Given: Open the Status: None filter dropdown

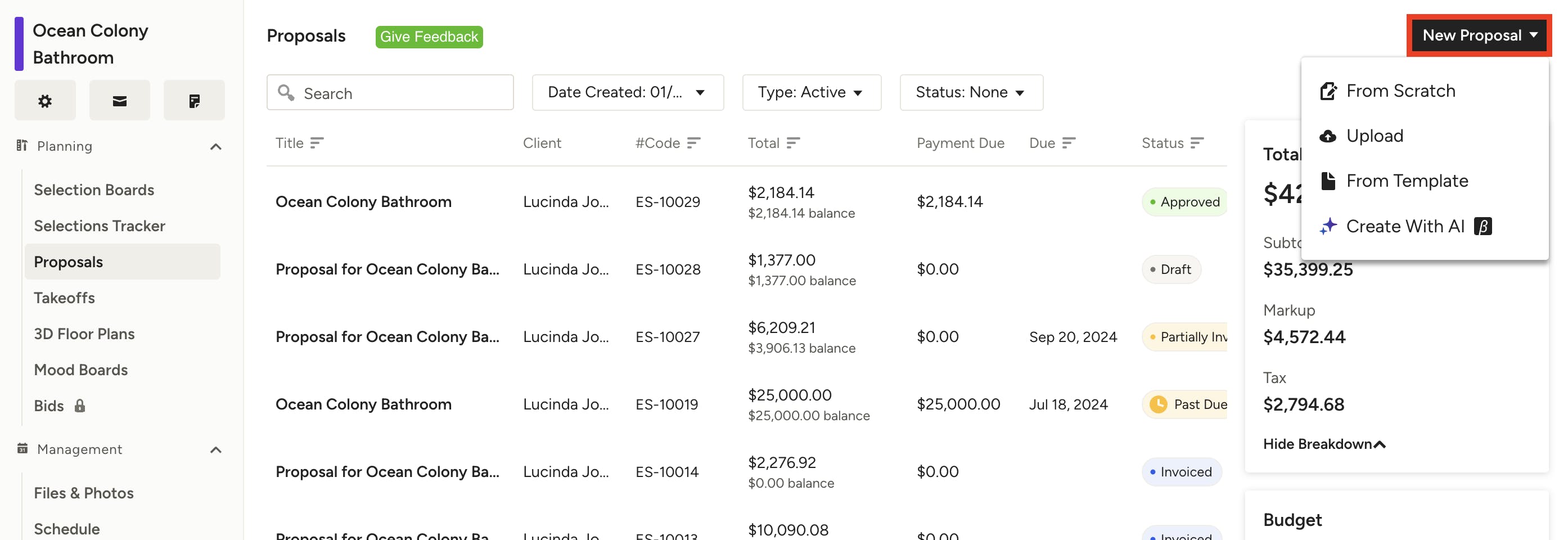Looking at the screenshot, I should pyautogui.click(x=971, y=93).
